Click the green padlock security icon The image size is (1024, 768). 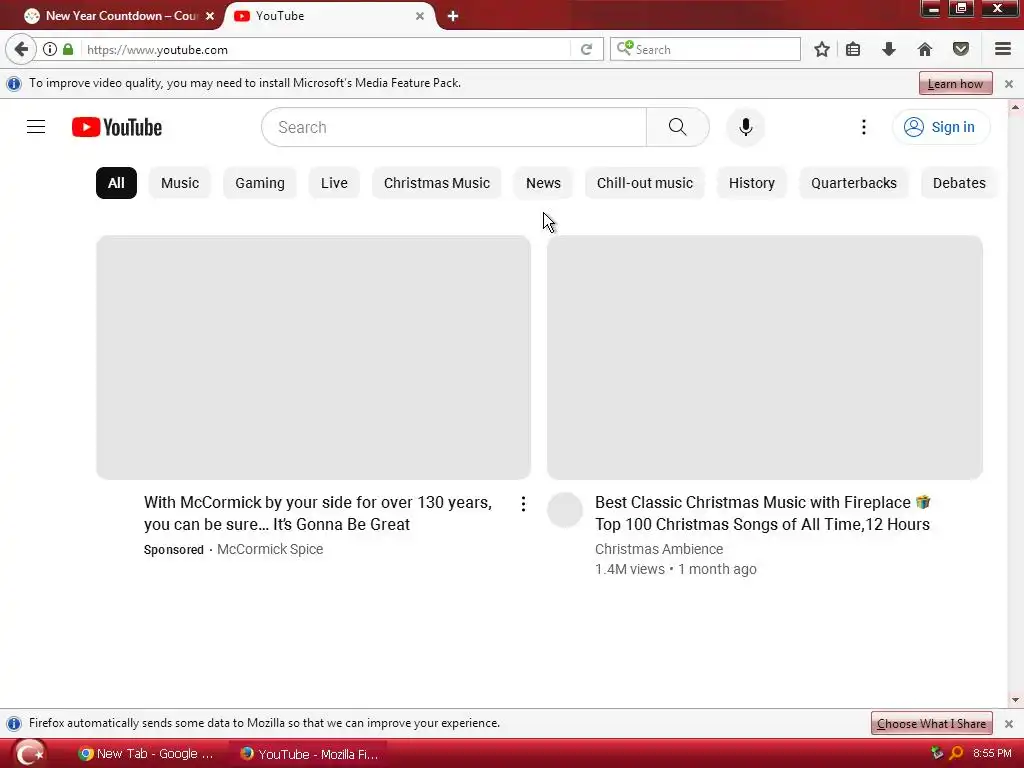point(68,49)
